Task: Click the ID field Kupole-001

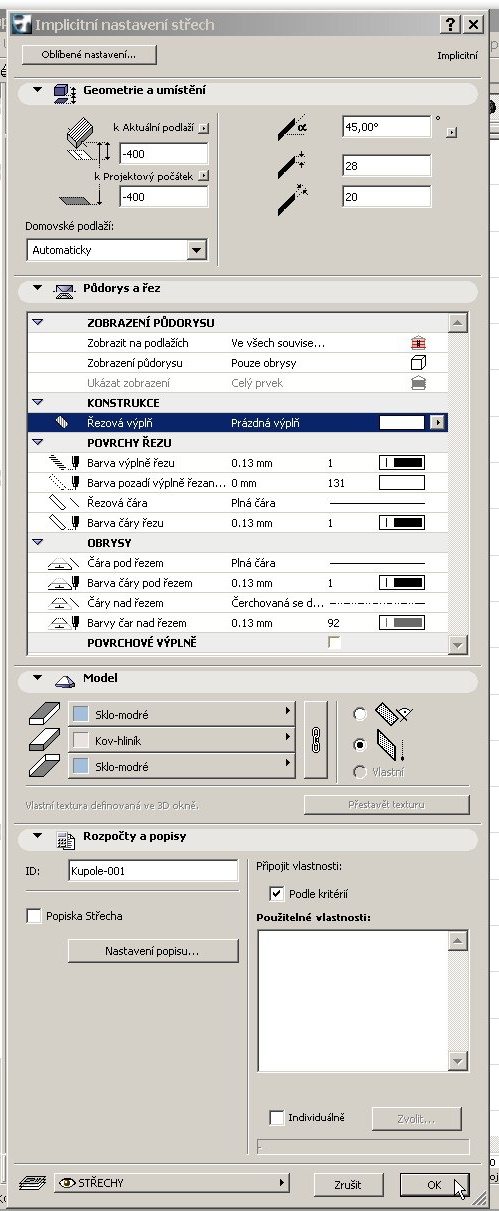Action: tap(153, 871)
